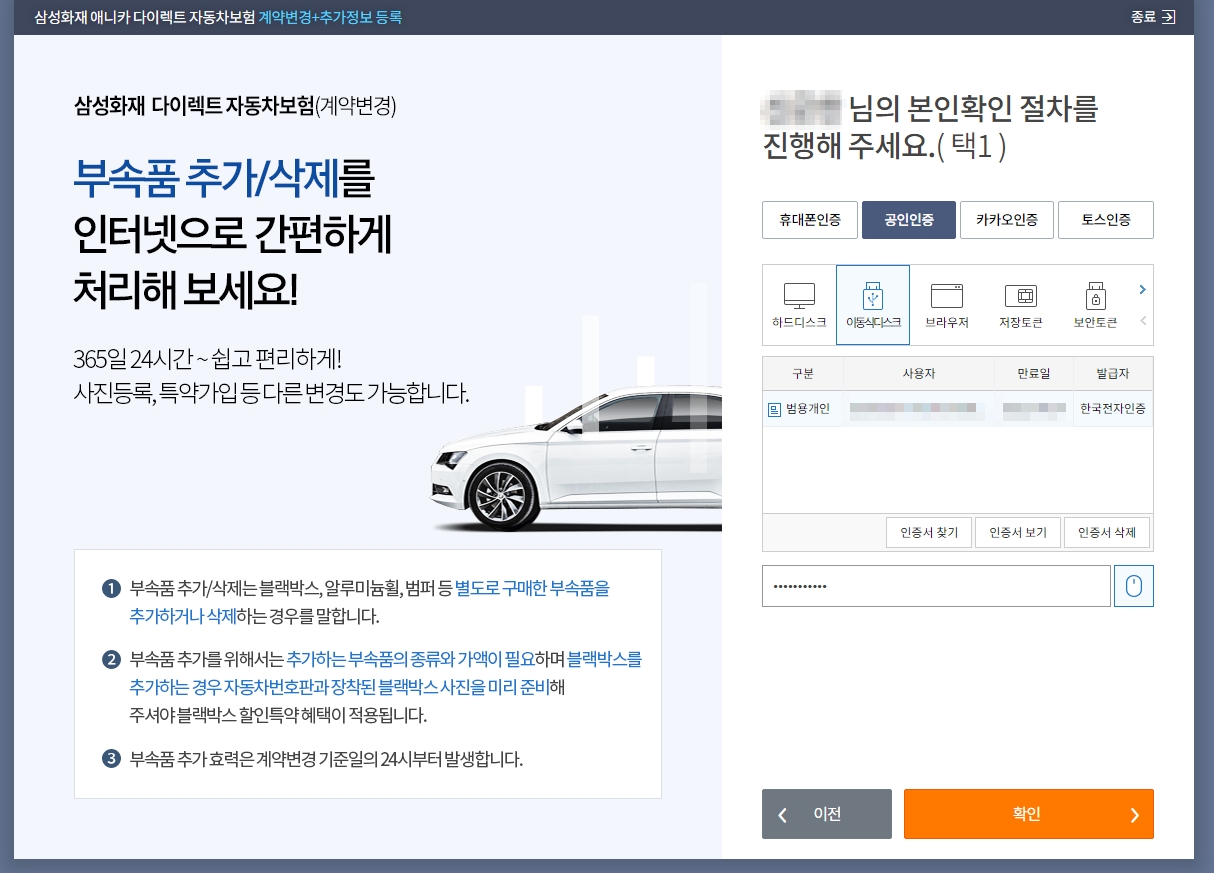Open the virtual mouse keyboard icon
Image resolution: width=1214 pixels, height=873 pixels.
1133,586
